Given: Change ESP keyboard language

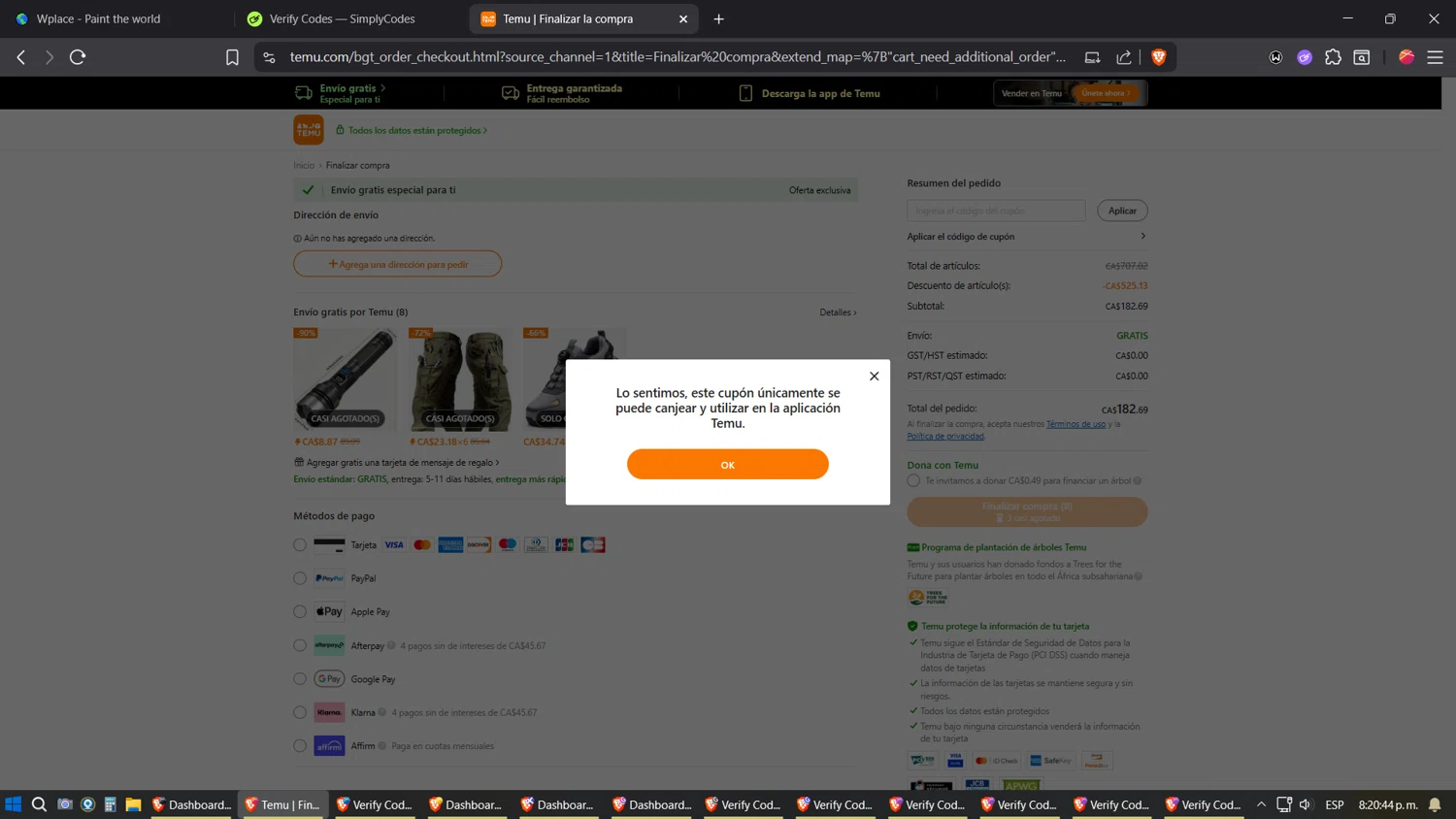Looking at the screenshot, I should 1335,804.
